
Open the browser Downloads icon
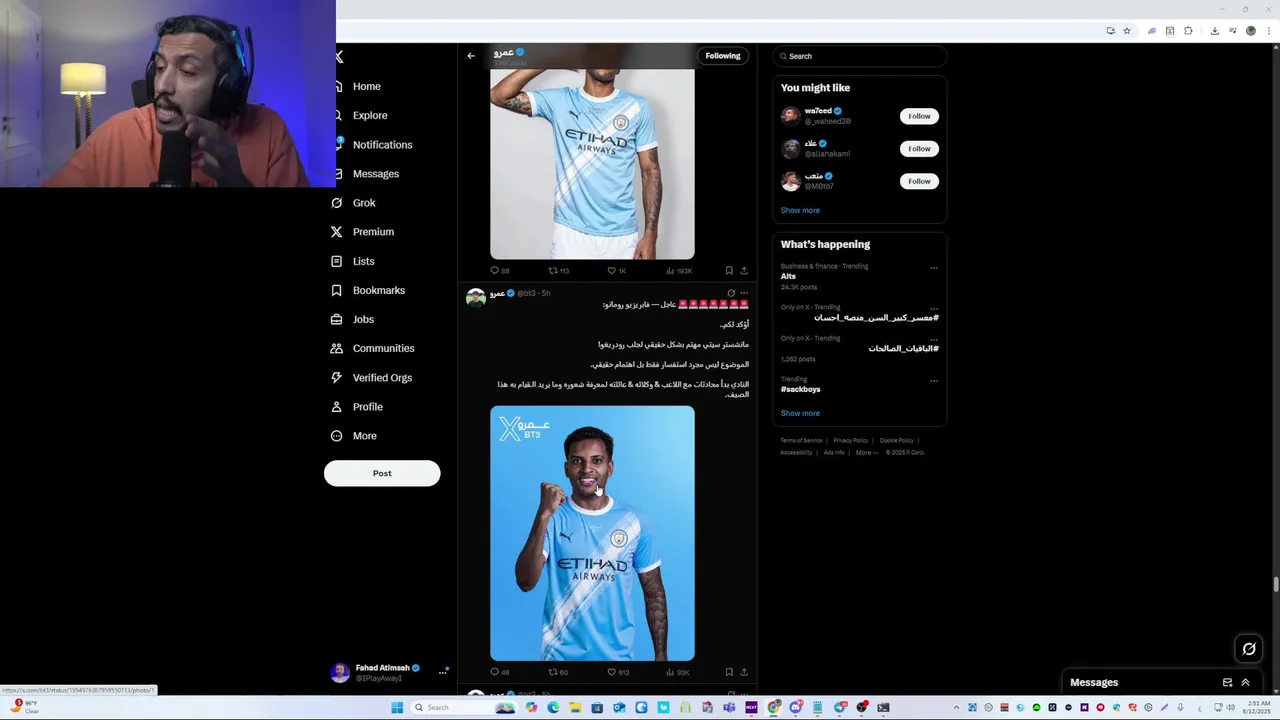pos(1214,31)
